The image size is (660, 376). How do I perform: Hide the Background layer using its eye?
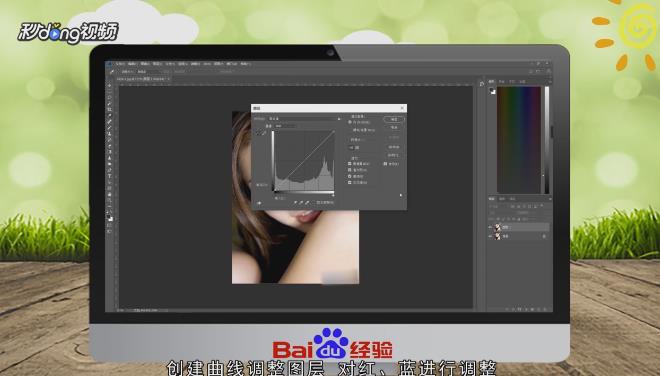[x=490, y=236]
